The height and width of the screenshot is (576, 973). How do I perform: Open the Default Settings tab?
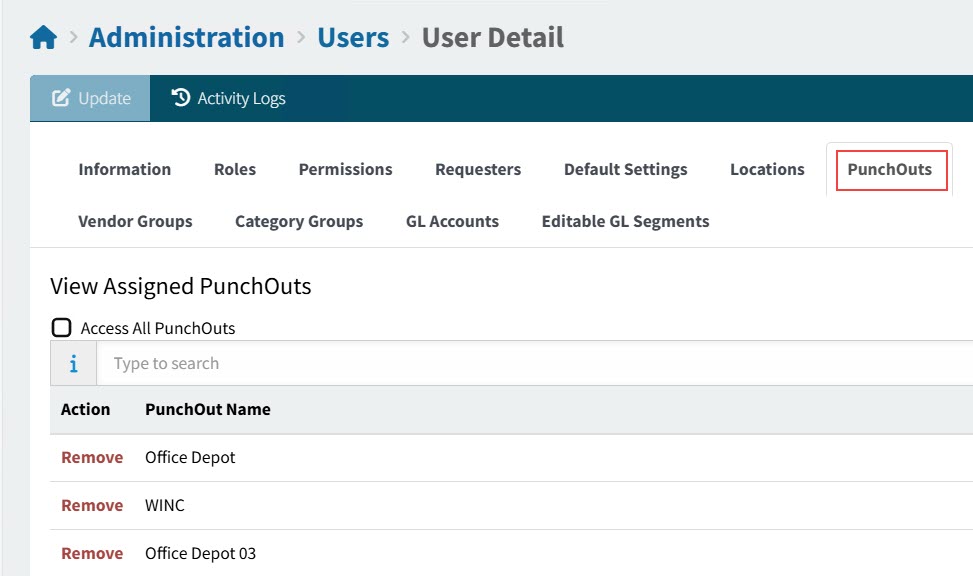[626, 169]
